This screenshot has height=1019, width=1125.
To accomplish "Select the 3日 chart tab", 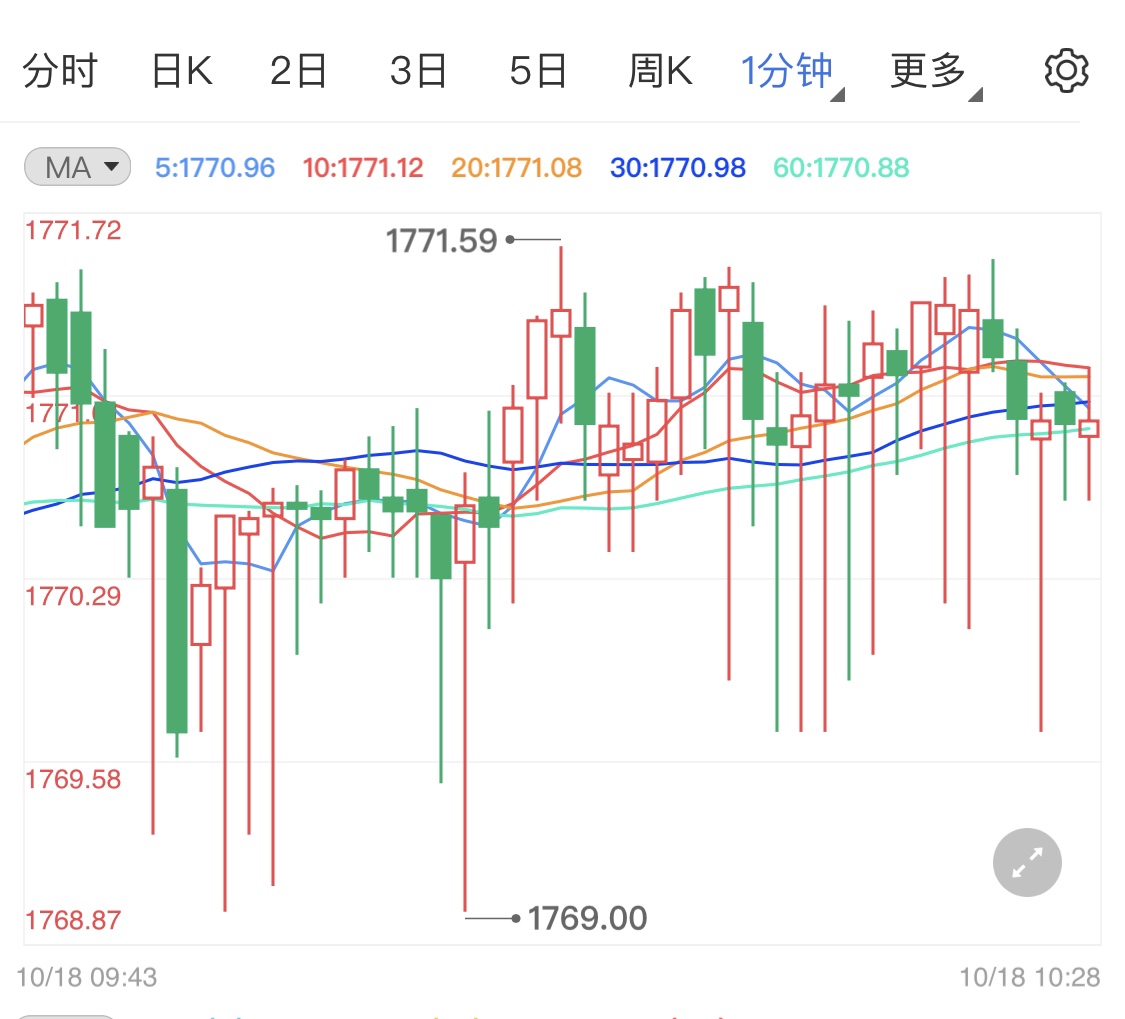I will tap(418, 71).
